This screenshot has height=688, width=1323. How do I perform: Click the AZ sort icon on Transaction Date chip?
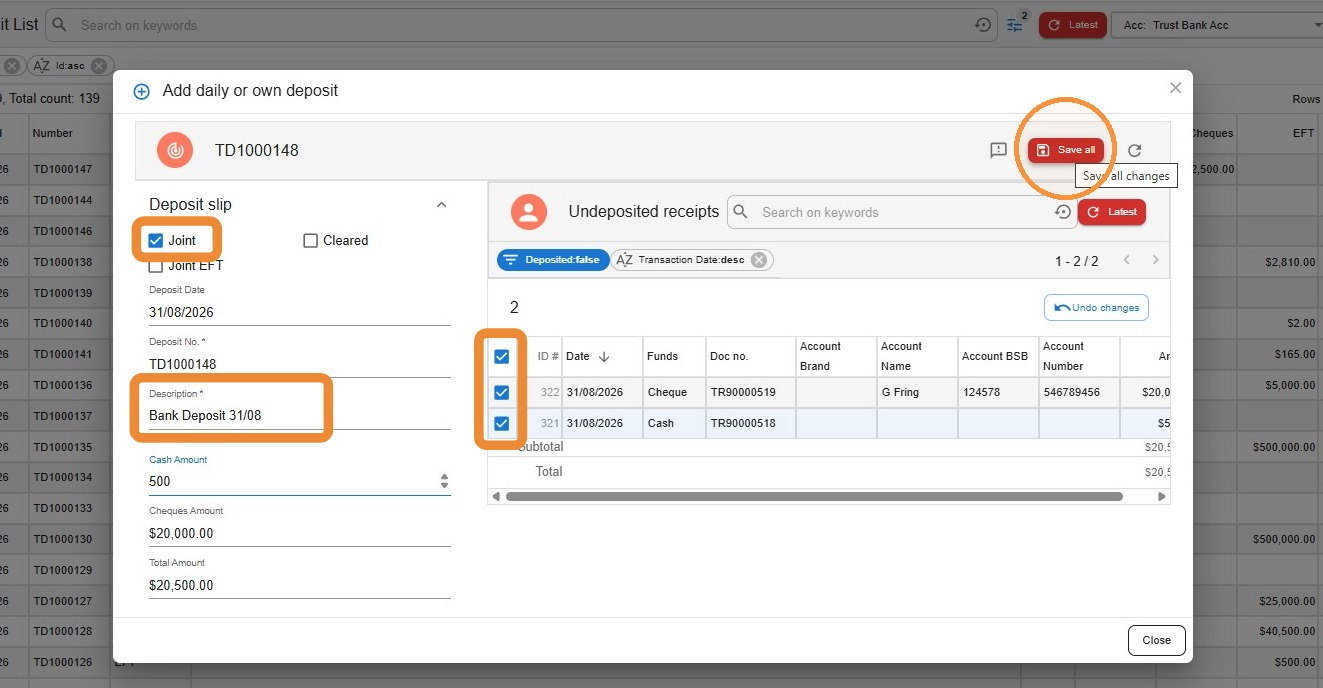click(624, 260)
